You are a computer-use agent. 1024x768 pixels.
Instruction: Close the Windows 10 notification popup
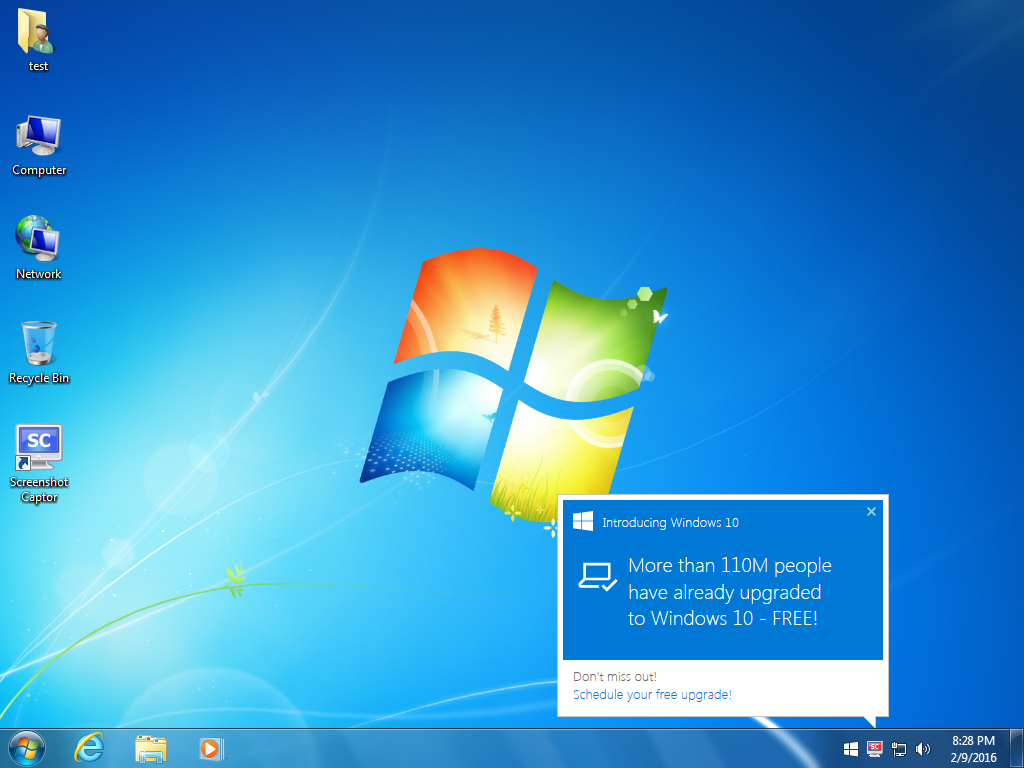871,511
